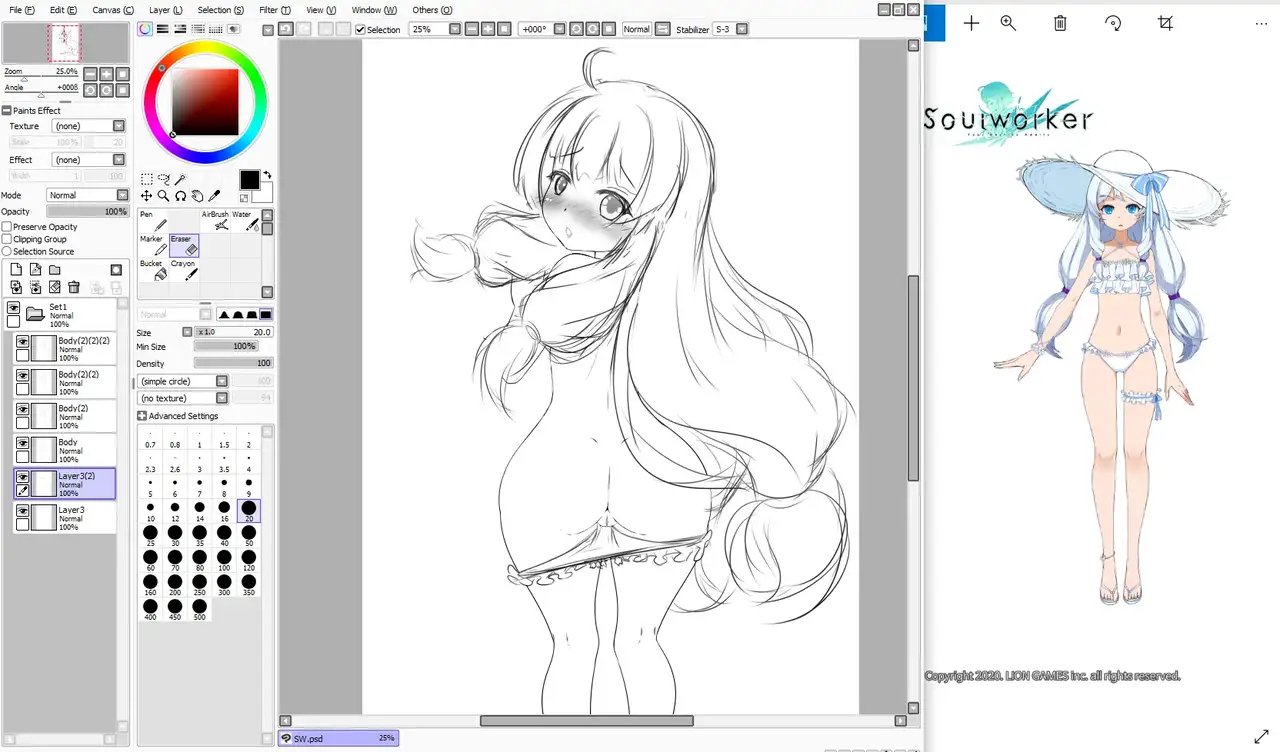
Task: Open the Canvas menu
Action: pyautogui.click(x=113, y=10)
